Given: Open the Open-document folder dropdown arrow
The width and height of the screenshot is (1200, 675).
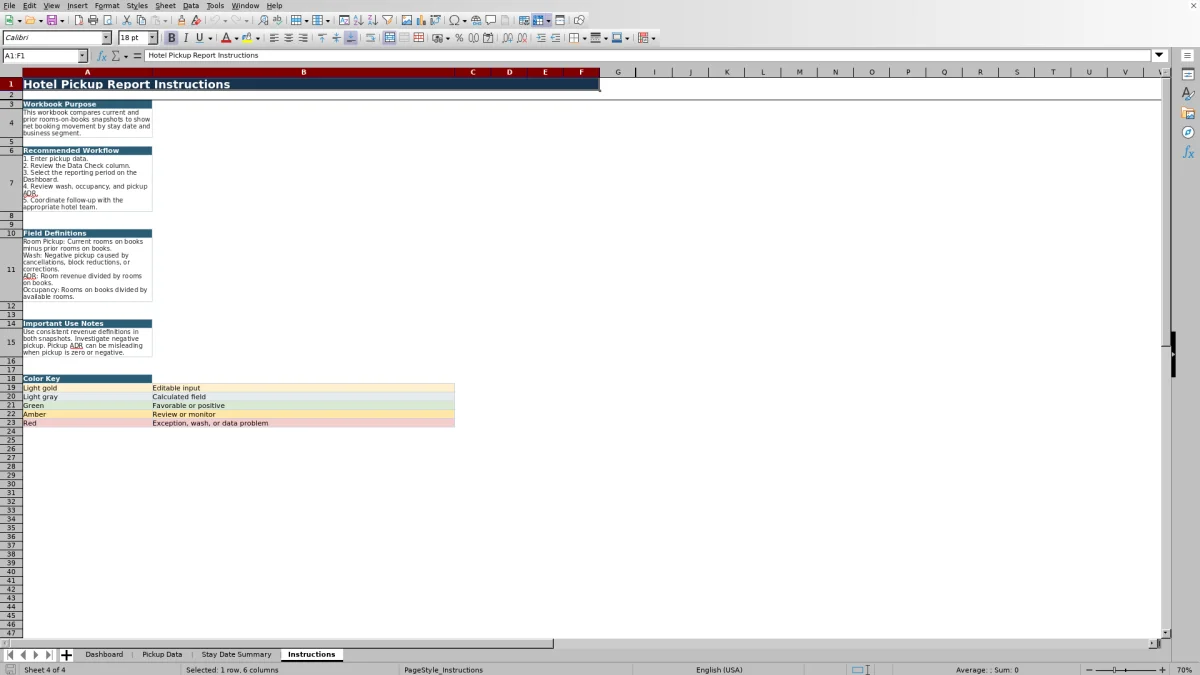Looking at the screenshot, I should tap(40, 20).
